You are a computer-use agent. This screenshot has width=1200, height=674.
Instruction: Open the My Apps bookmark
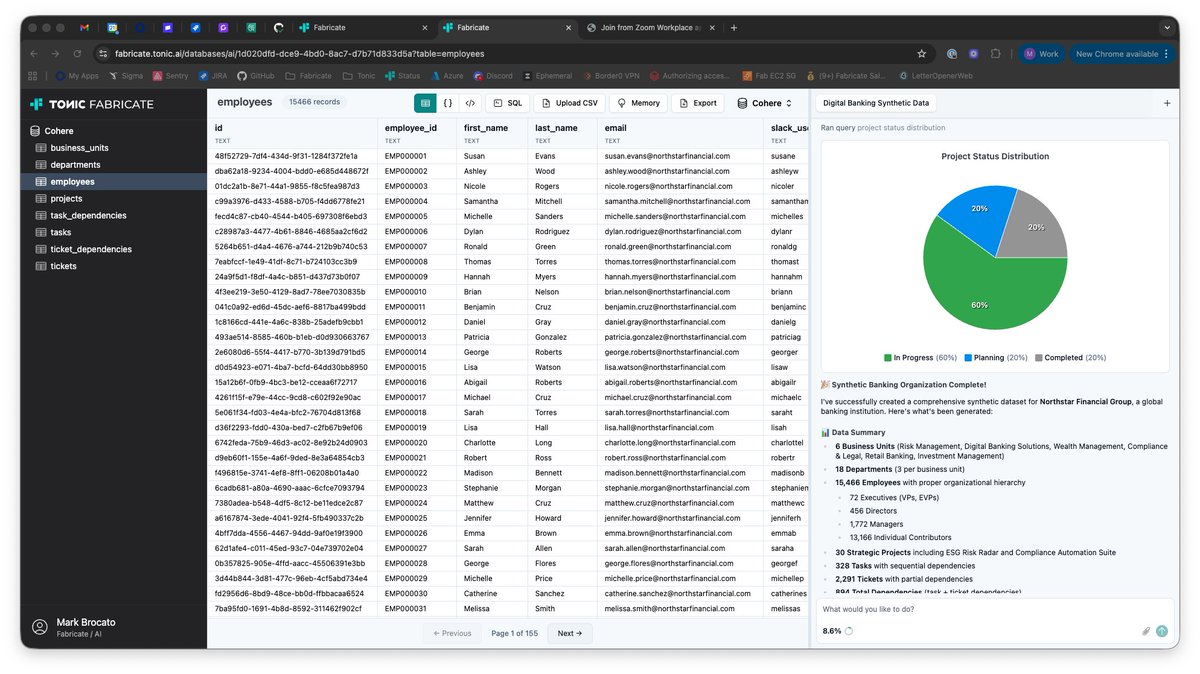[77, 76]
